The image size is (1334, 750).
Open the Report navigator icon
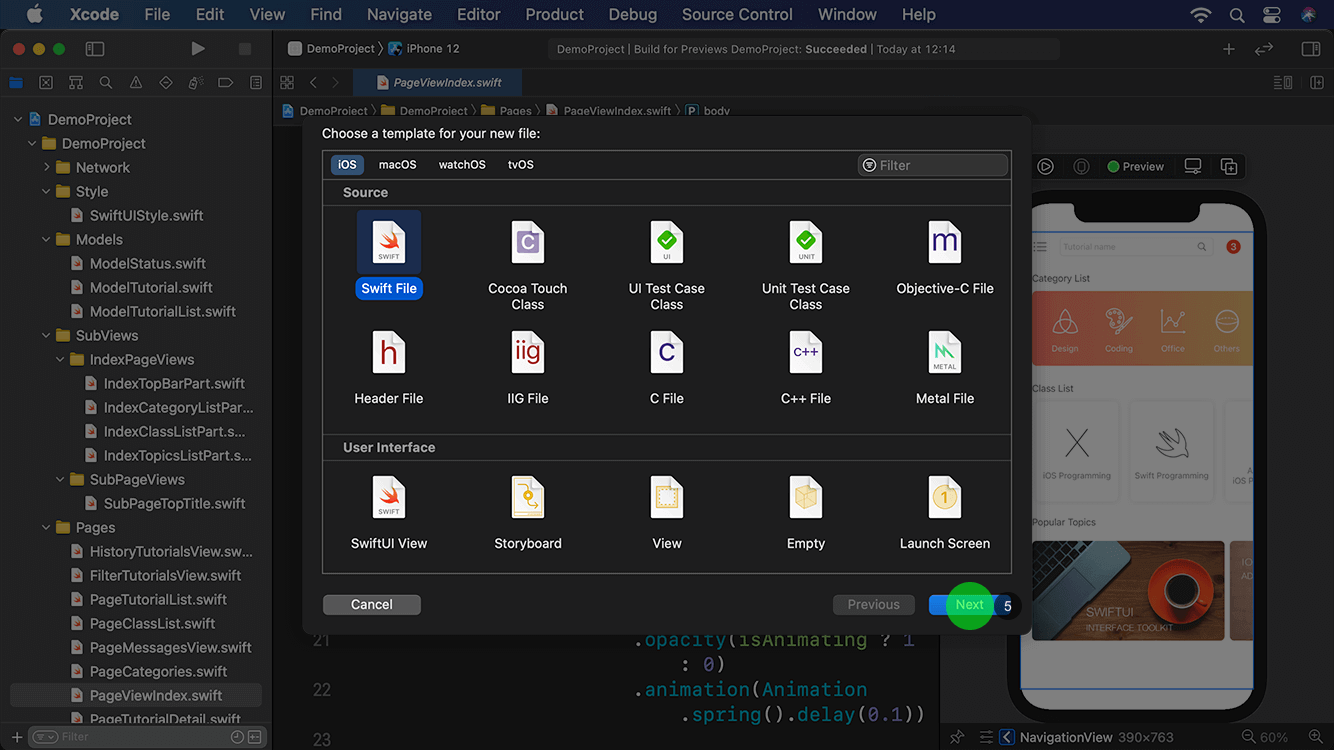[256, 83]
